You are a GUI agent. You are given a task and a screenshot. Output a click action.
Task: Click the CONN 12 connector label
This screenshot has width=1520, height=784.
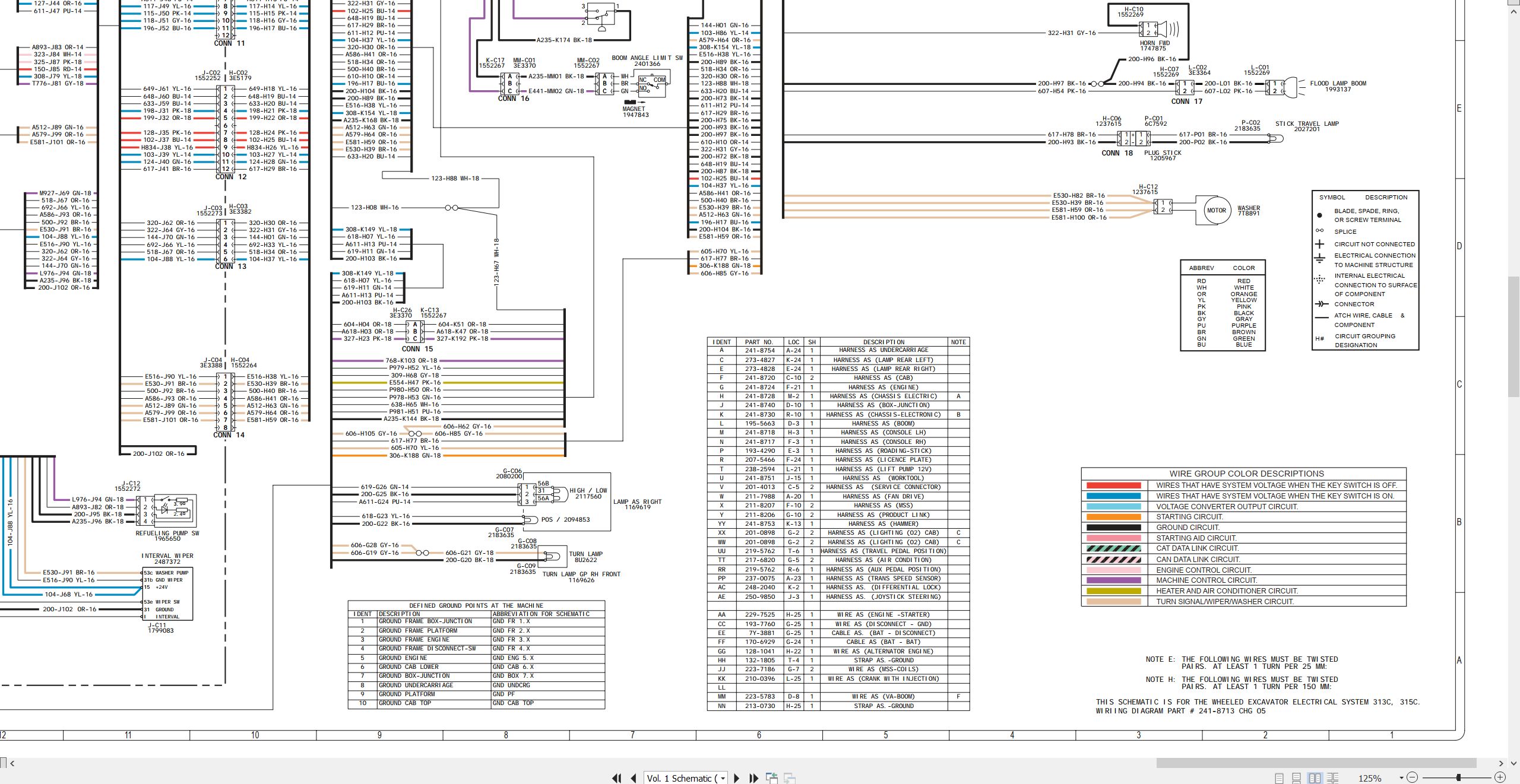231,177
